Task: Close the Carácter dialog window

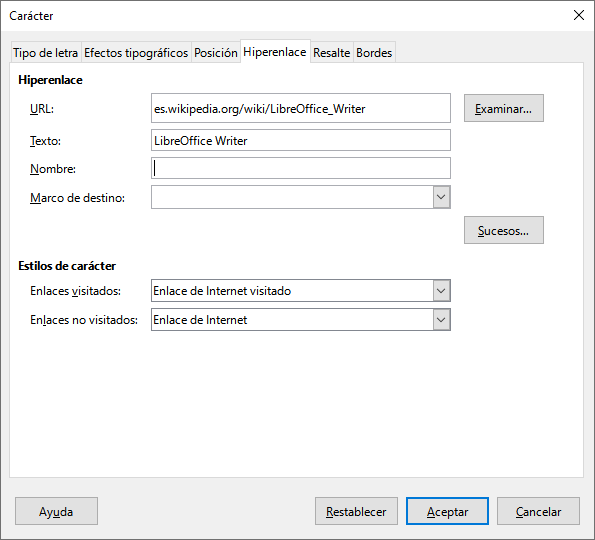Action: tap(579, 15)
